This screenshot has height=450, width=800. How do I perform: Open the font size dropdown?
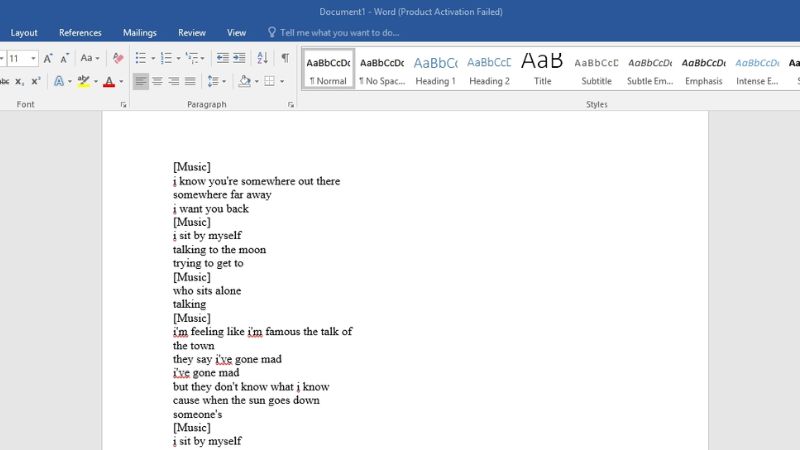[33, 58]
